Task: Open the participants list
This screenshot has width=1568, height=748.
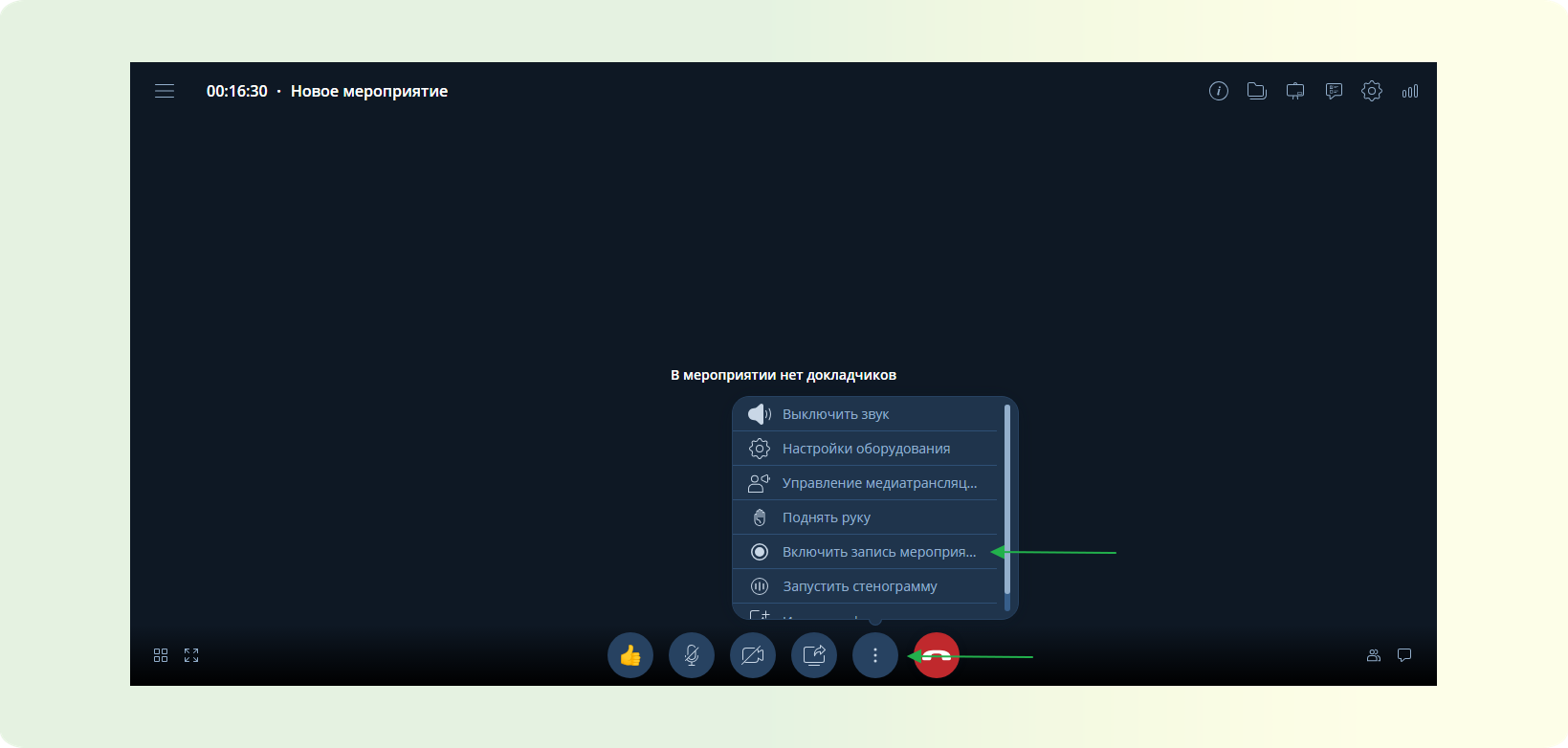Action: click(x=1374, y=655)
